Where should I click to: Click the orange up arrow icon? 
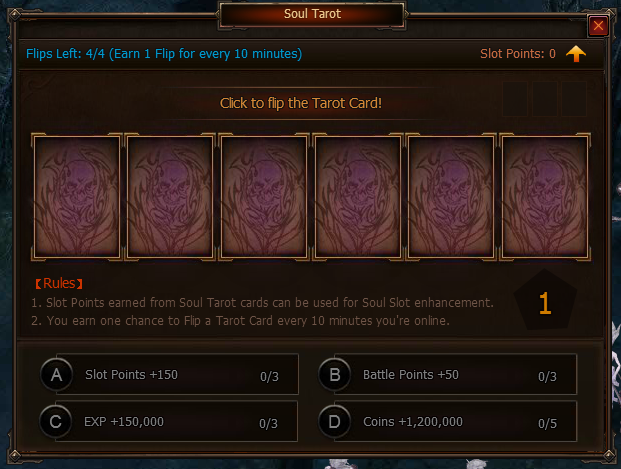tap(576, 54)
